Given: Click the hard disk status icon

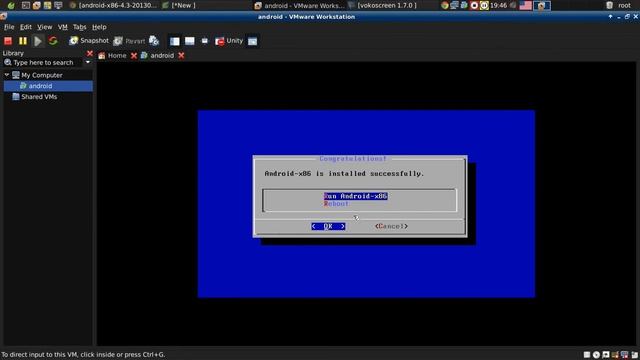Looking at the screenshot, I should tap(587, 355).
